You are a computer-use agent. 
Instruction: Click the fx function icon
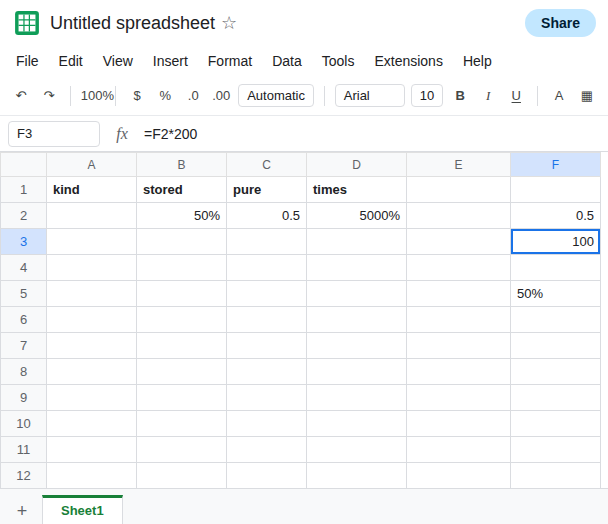tap(122, 134)
